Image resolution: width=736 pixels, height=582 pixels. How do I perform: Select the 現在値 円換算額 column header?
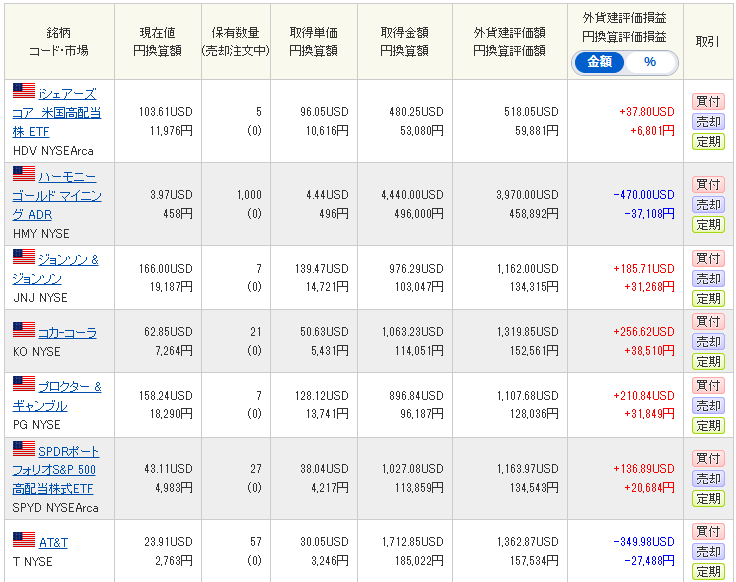click(x=158, y=41)
